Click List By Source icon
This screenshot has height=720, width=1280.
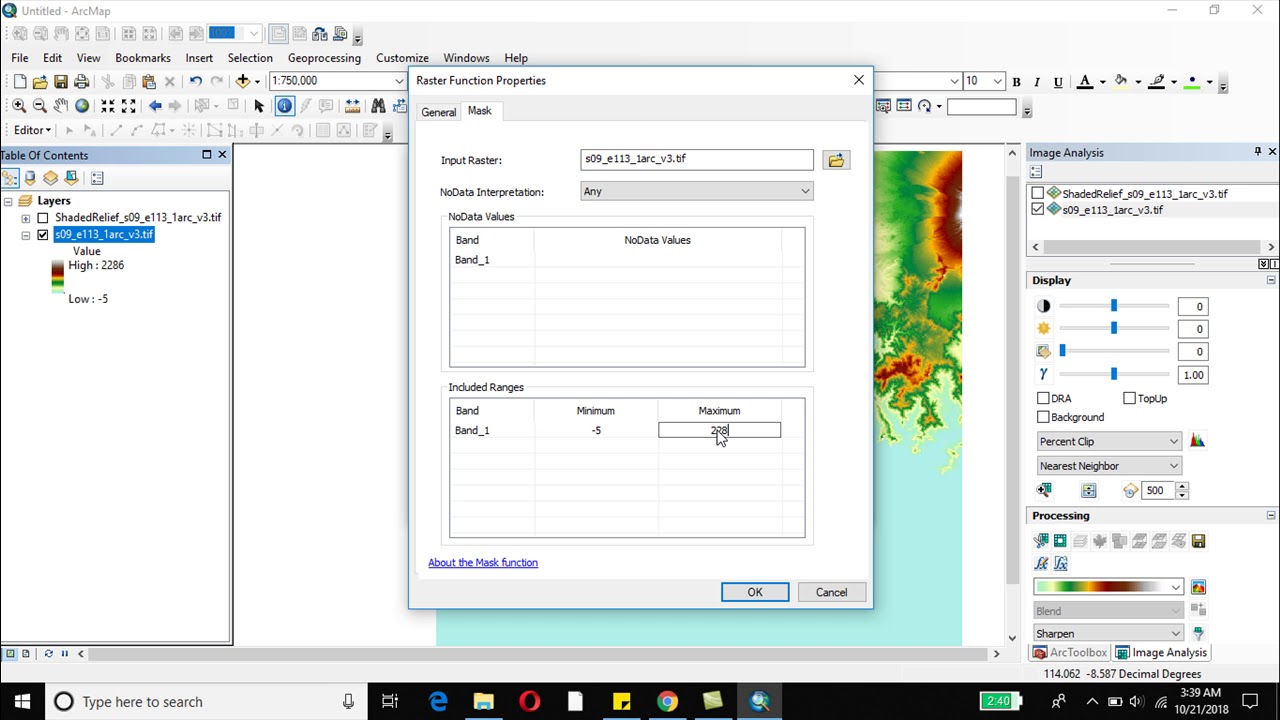(30, 178)
